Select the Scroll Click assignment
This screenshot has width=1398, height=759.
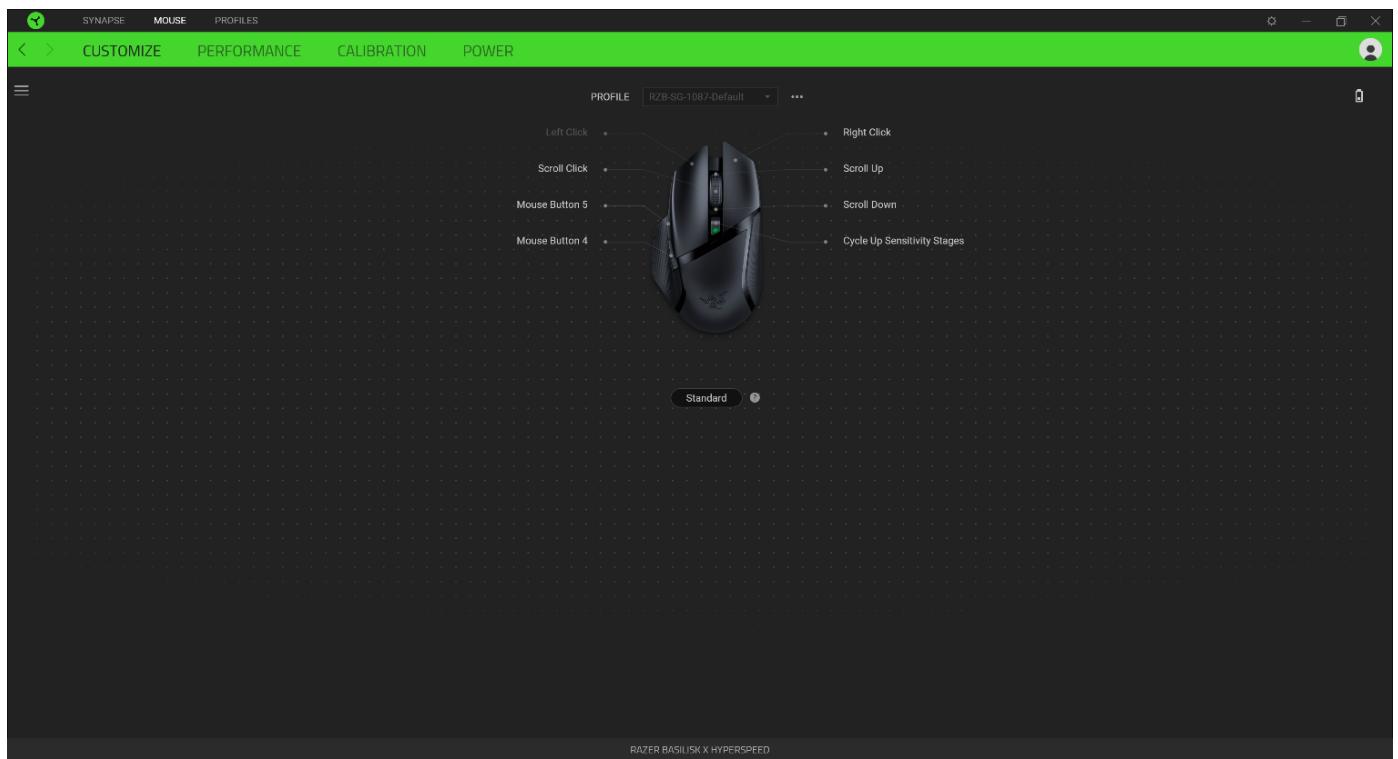tap(563, 168)
